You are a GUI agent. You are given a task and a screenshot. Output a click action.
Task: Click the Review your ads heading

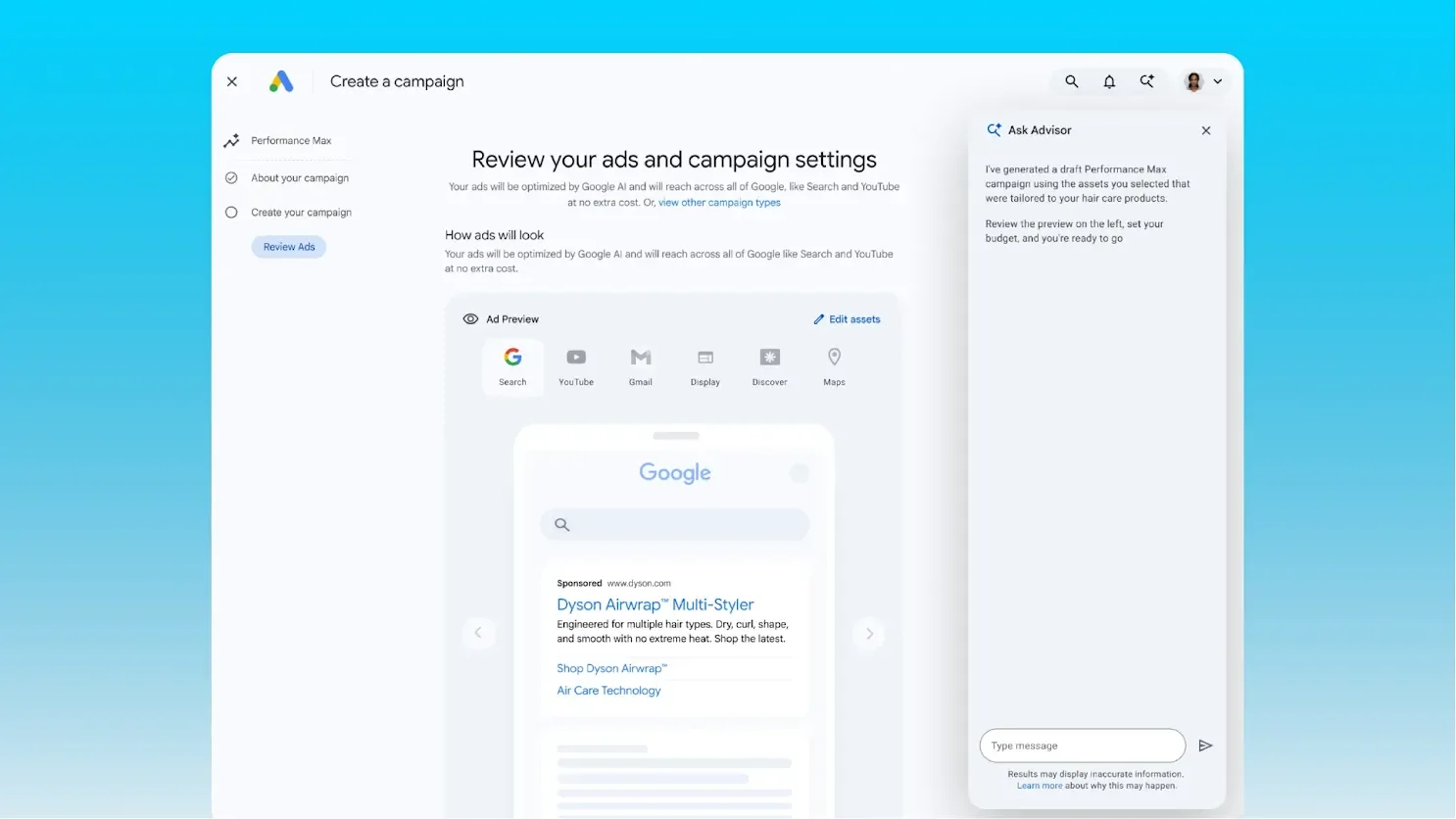[x=674, y=160]
